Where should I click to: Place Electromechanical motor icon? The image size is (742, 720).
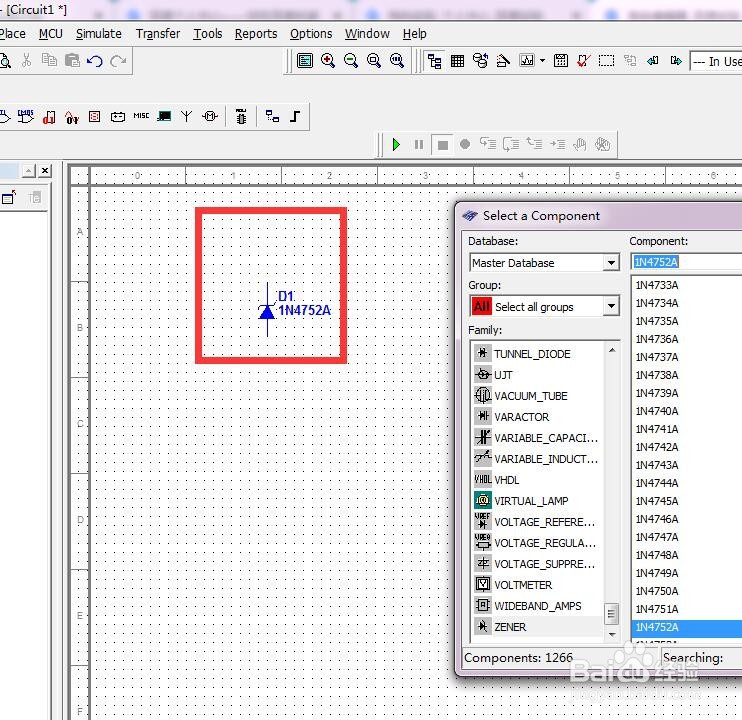(210, 116)
